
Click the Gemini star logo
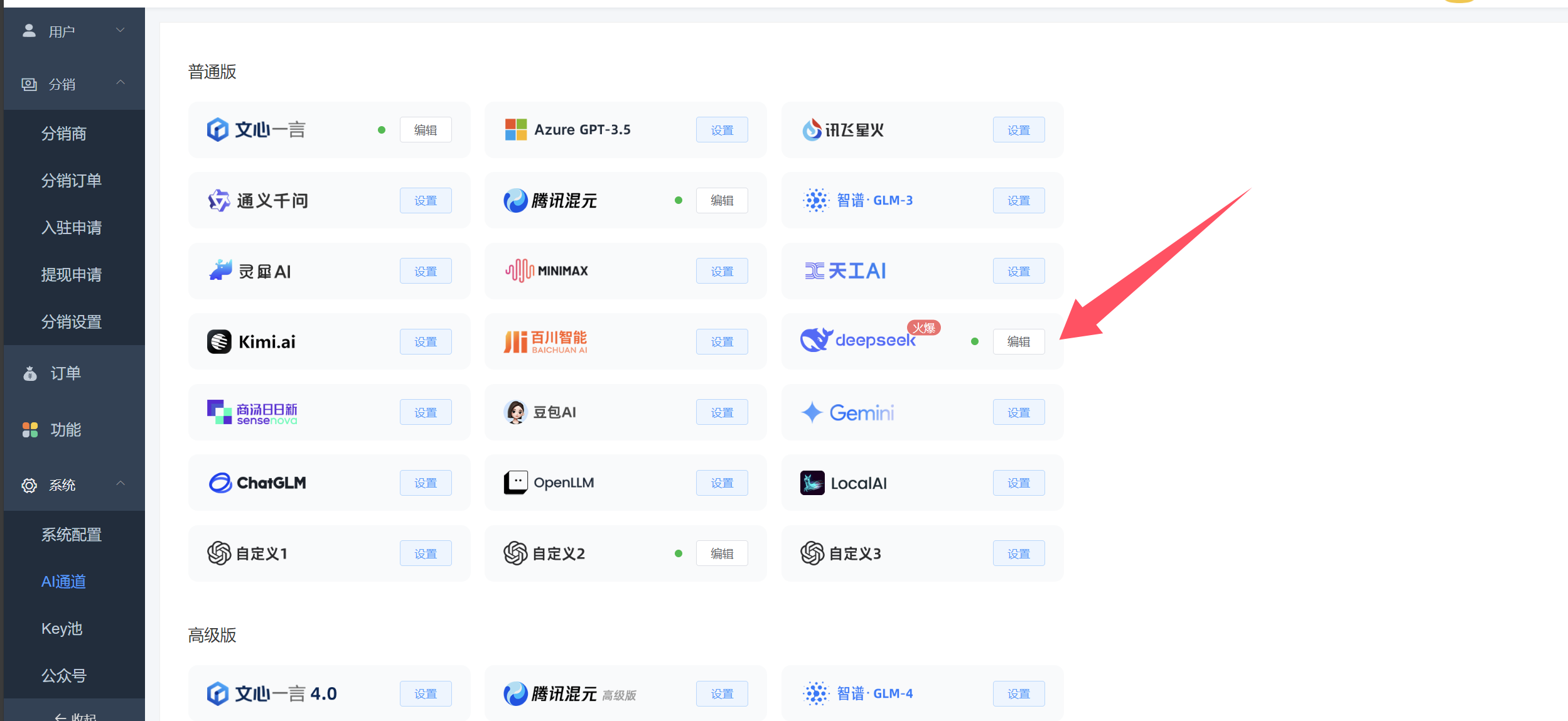(812, 412)
